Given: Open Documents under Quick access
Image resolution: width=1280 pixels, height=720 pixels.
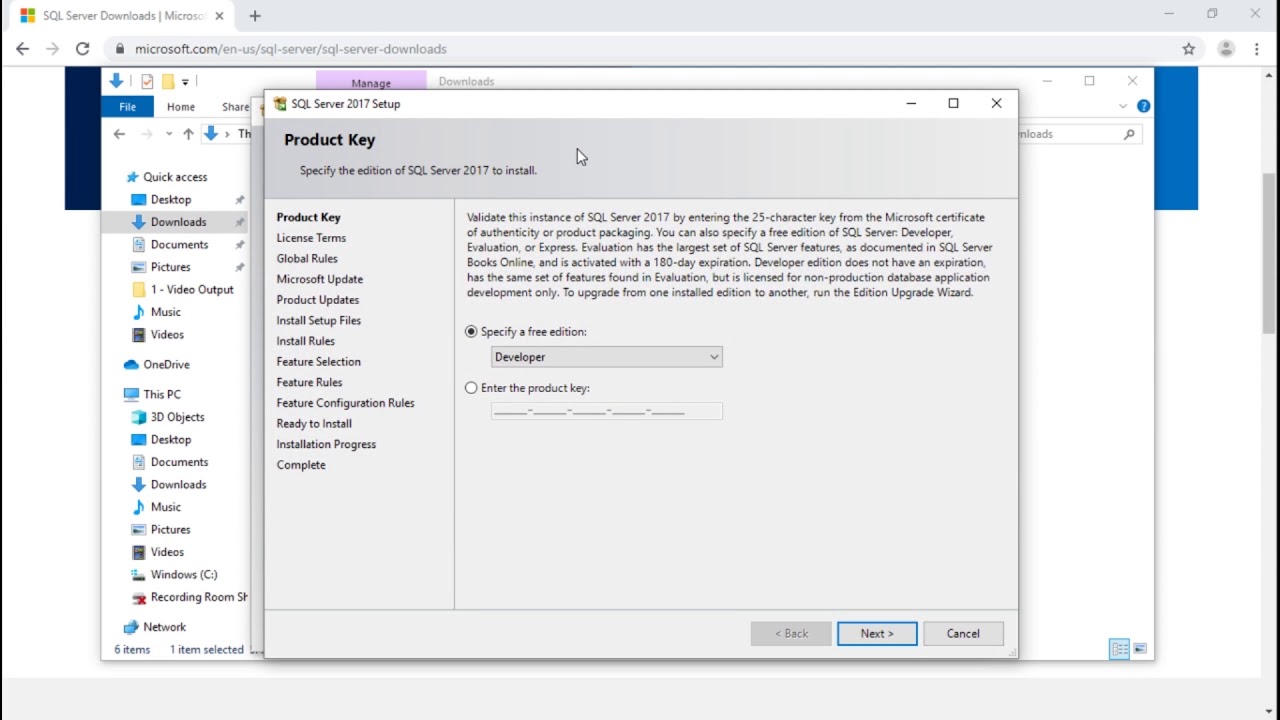Looking at the screenshot, I should tap(179, 245).
